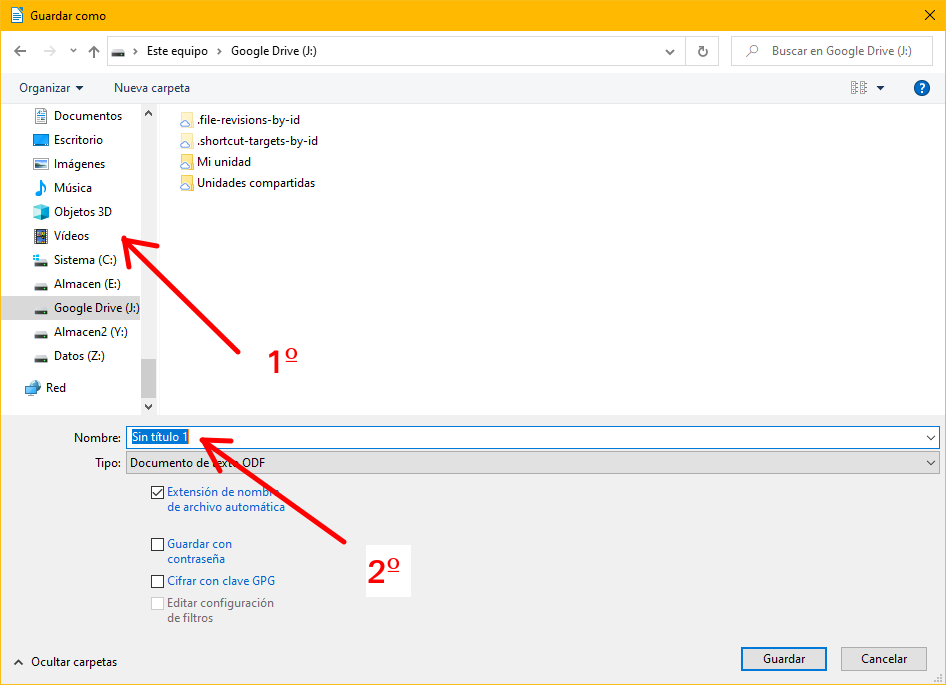Open the Música folder in sidebar
The height and width of the screenshot is (685, 946).
(x=72, y=188)
